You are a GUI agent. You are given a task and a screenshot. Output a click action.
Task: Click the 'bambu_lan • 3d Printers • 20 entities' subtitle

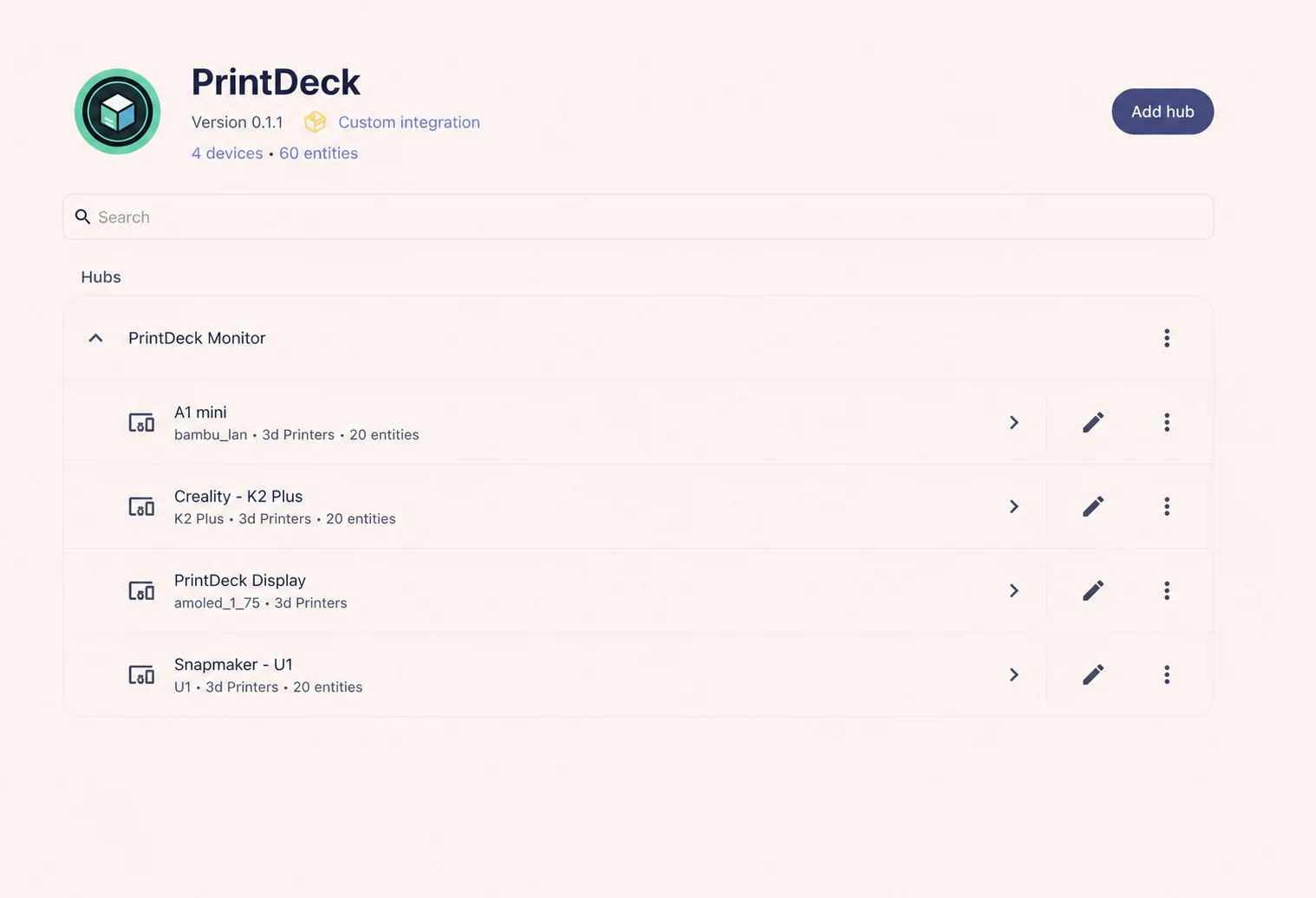pyautogui.click(x=296, y=435)
